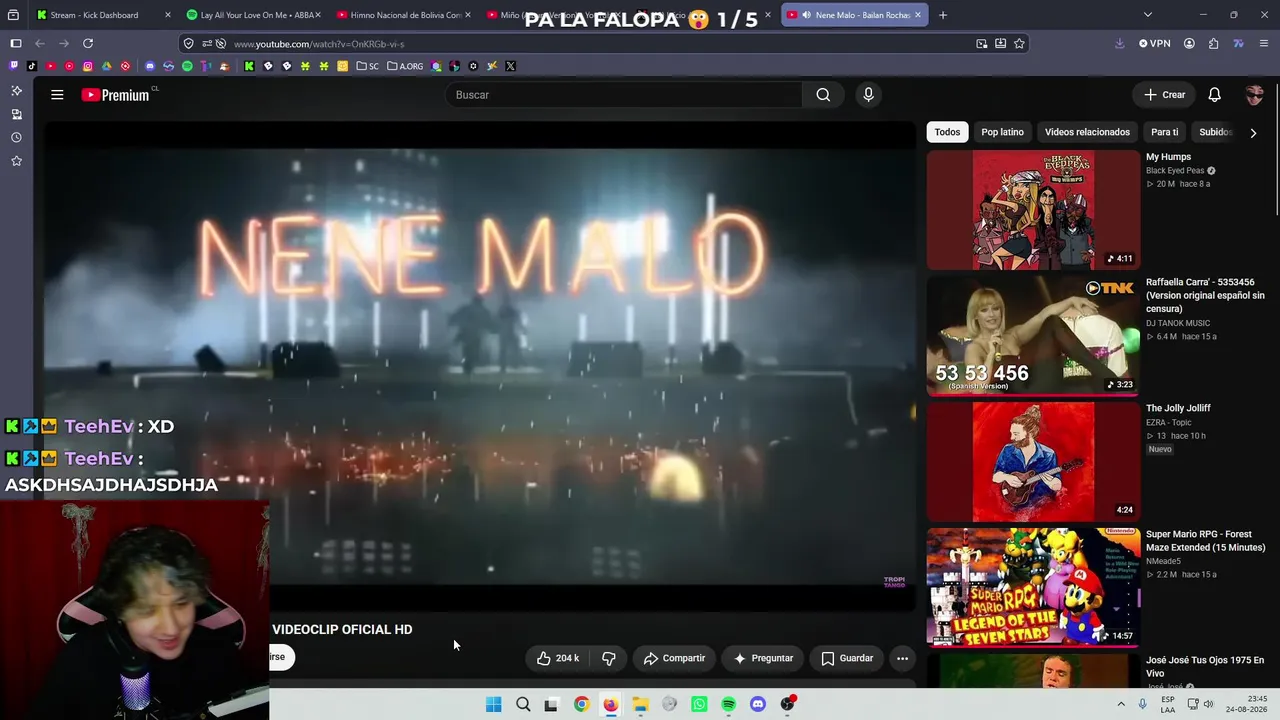Open Spotify from the taskbar

[728, 704]
